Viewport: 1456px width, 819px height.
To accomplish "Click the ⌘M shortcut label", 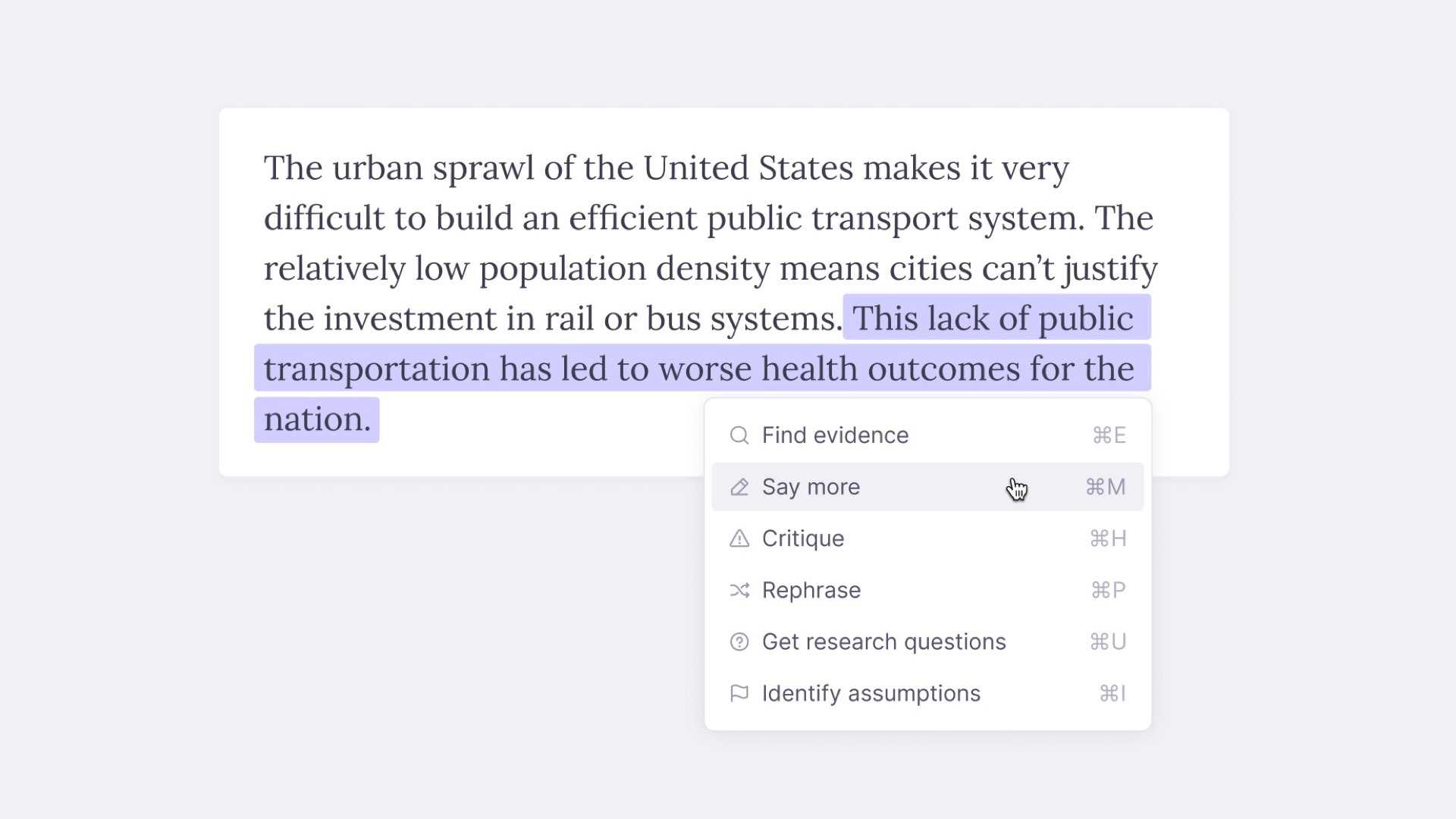I will coord(1106,487).
